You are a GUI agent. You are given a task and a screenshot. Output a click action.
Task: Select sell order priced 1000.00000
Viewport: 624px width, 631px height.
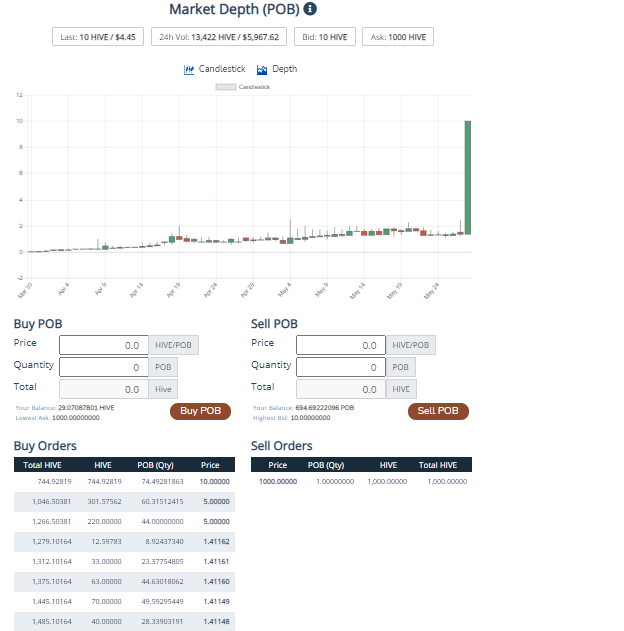361,482
